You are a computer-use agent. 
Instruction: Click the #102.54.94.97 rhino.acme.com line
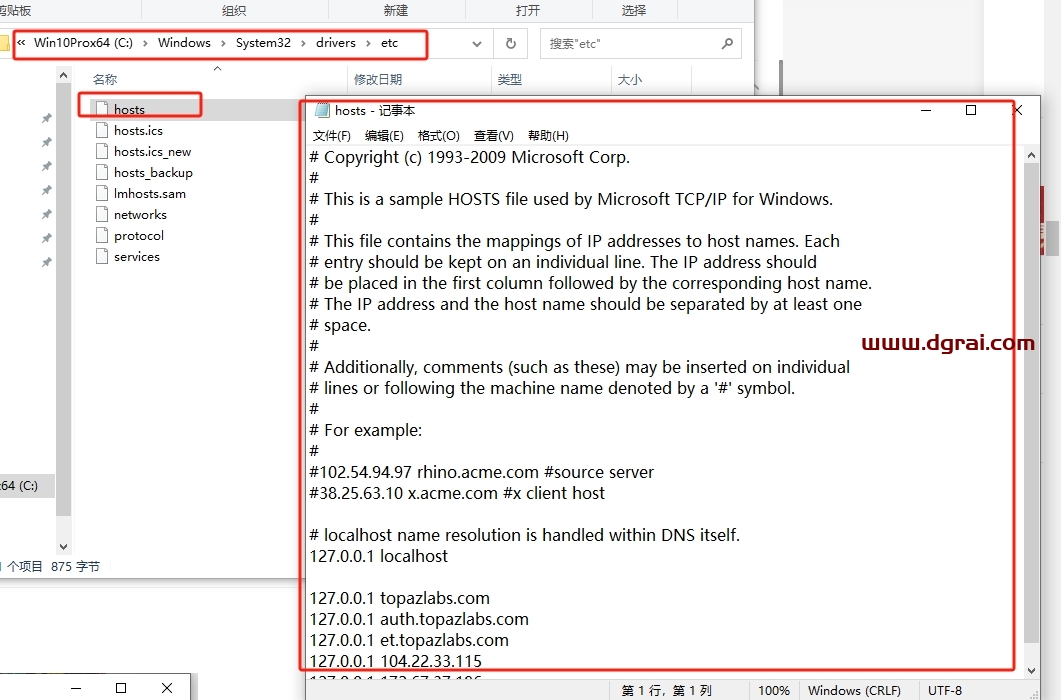482,472
